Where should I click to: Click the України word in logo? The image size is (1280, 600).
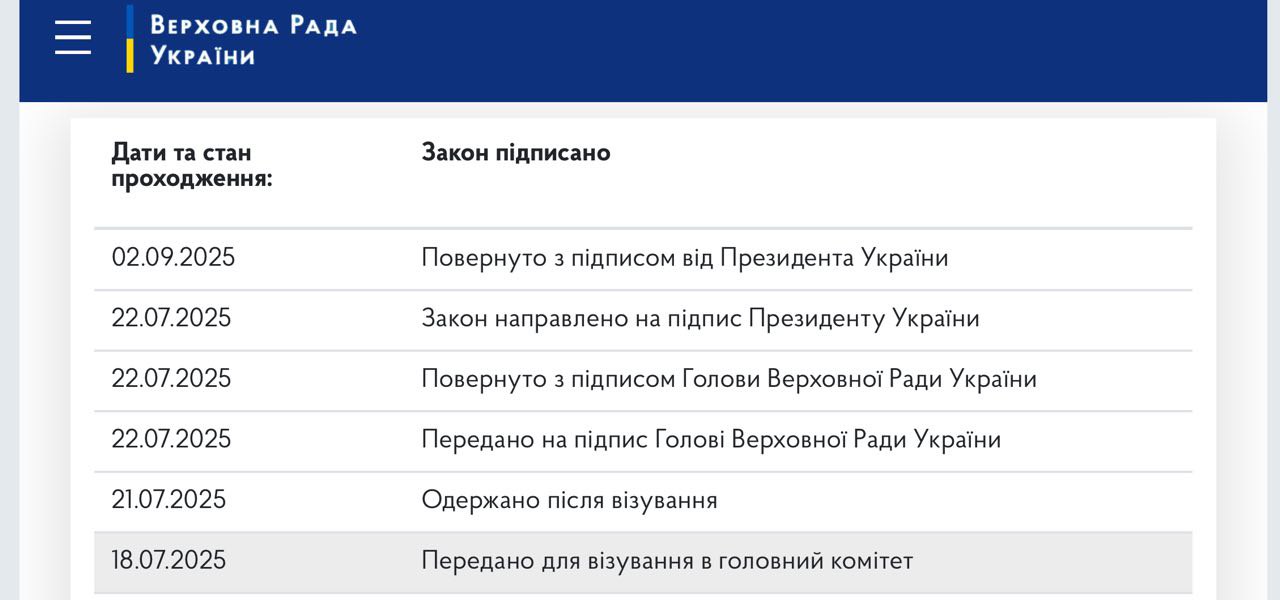(x=203, y=56)
